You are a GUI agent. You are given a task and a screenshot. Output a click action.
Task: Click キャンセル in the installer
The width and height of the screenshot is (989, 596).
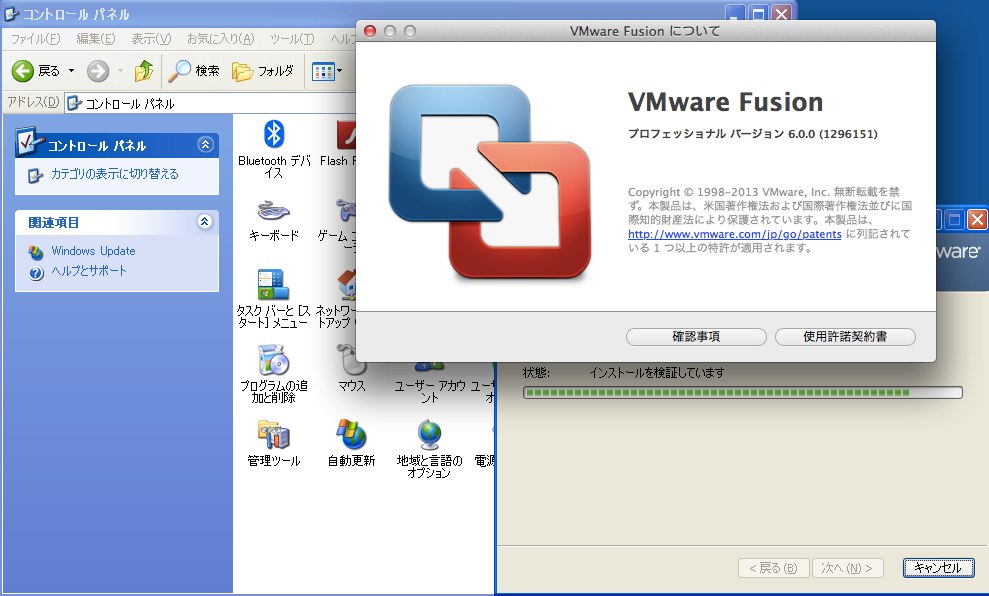tap(938, 568)
